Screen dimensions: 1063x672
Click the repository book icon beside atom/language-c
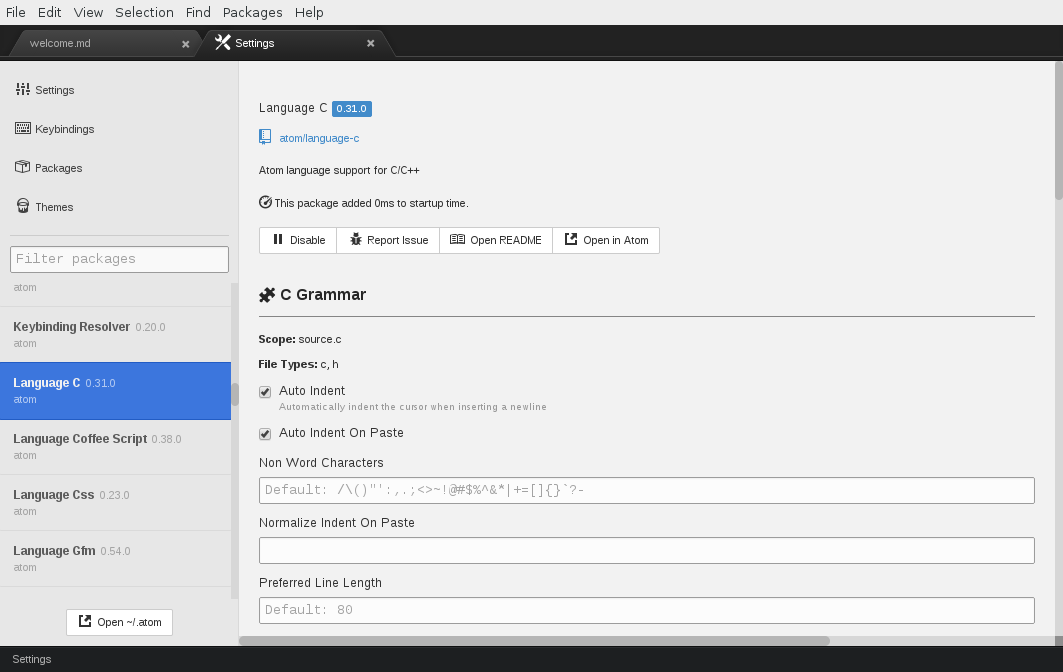265,138
